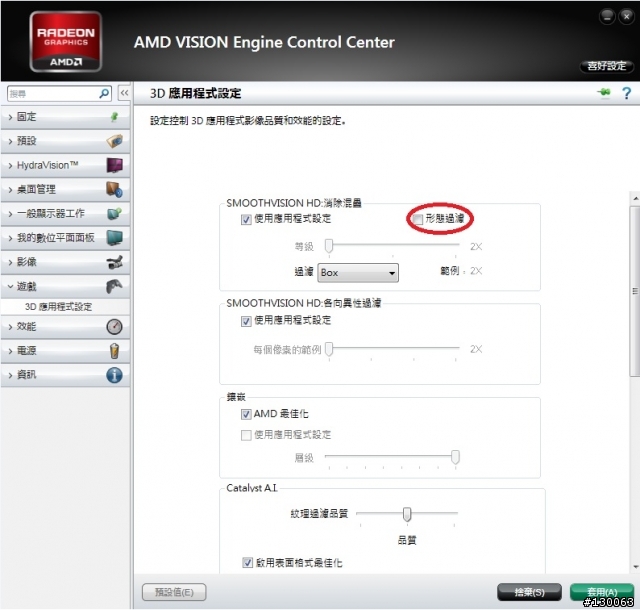Screen dimensions: 640x610
Task: Toggle 使用應用程式設定 under 各向異性過濾
Action: click(x=246, y=321)
